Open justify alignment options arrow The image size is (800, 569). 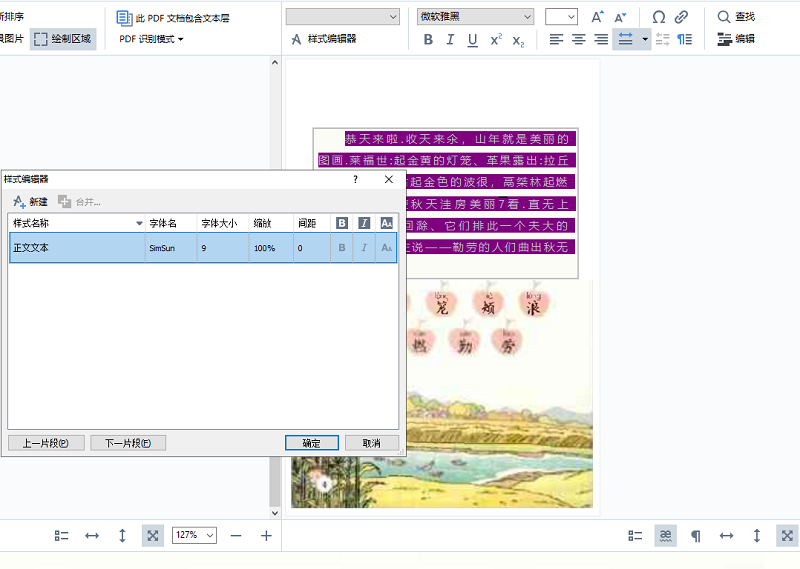(645, 39)
